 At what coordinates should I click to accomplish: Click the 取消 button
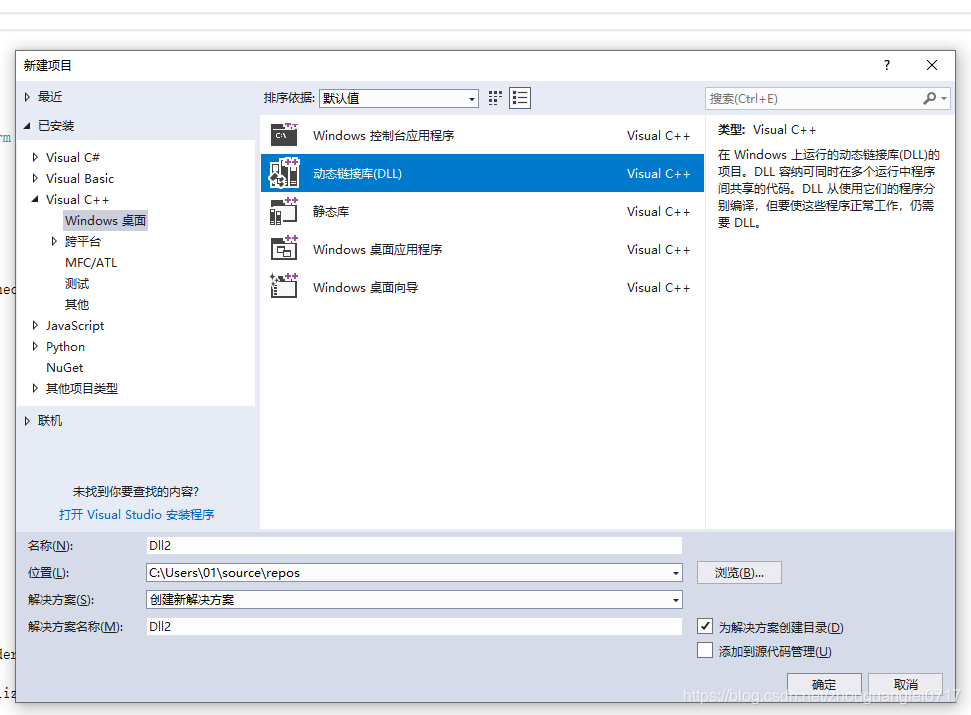pos(905,684)
